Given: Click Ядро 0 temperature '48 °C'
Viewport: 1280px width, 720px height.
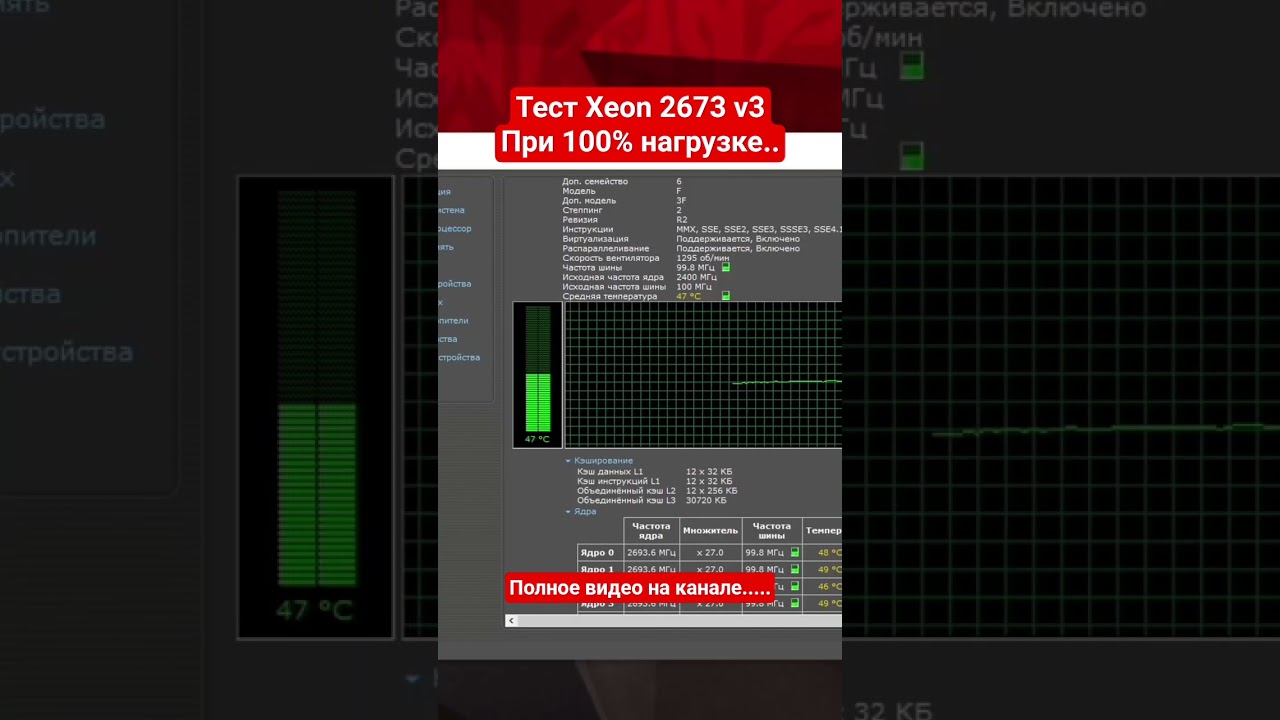Looking at the screenshot, I should pyautogui.click(x=830, y=552).
